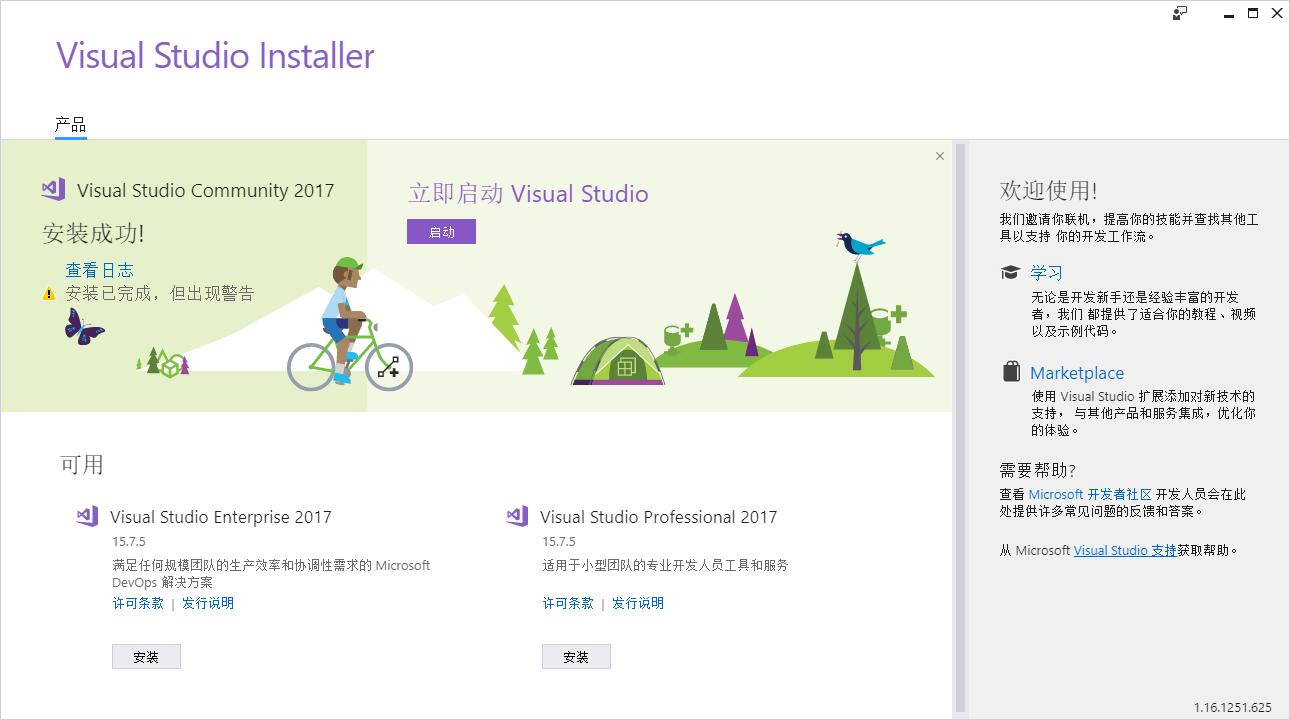Open Microsoft 开发者社区 link

click(1090, 494)
